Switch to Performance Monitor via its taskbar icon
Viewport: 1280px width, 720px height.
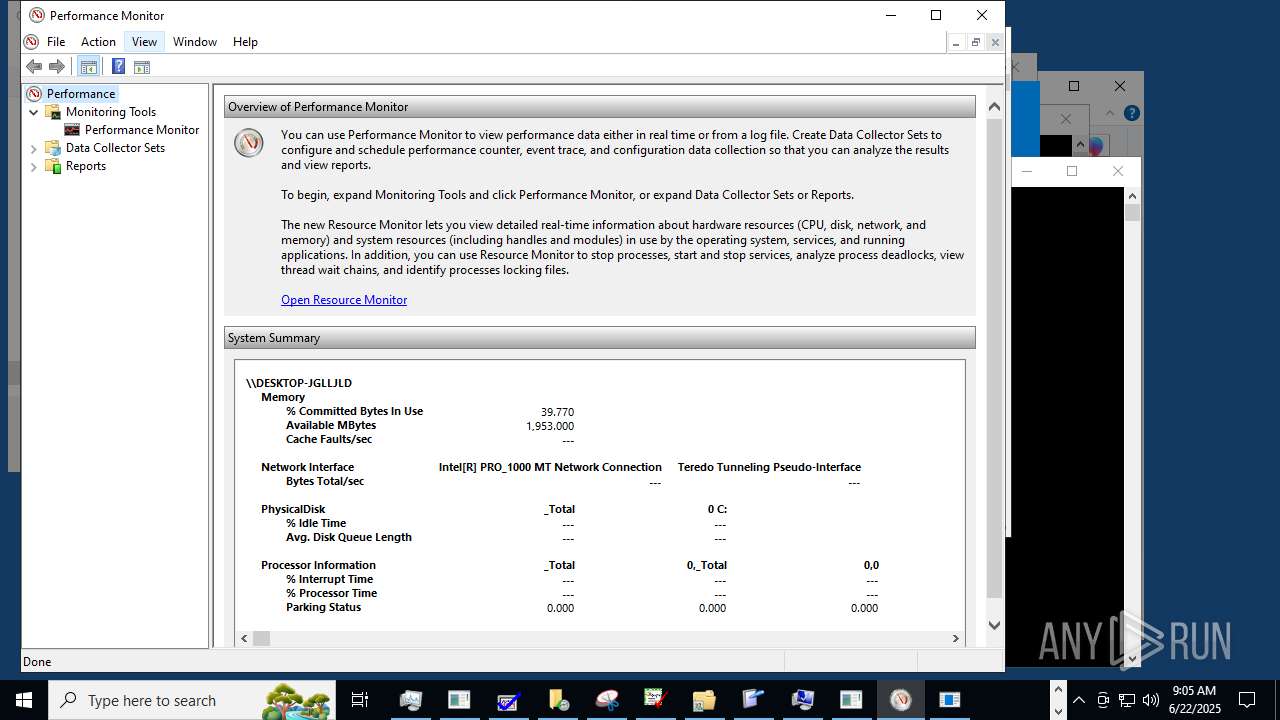(x=901, y=700)
